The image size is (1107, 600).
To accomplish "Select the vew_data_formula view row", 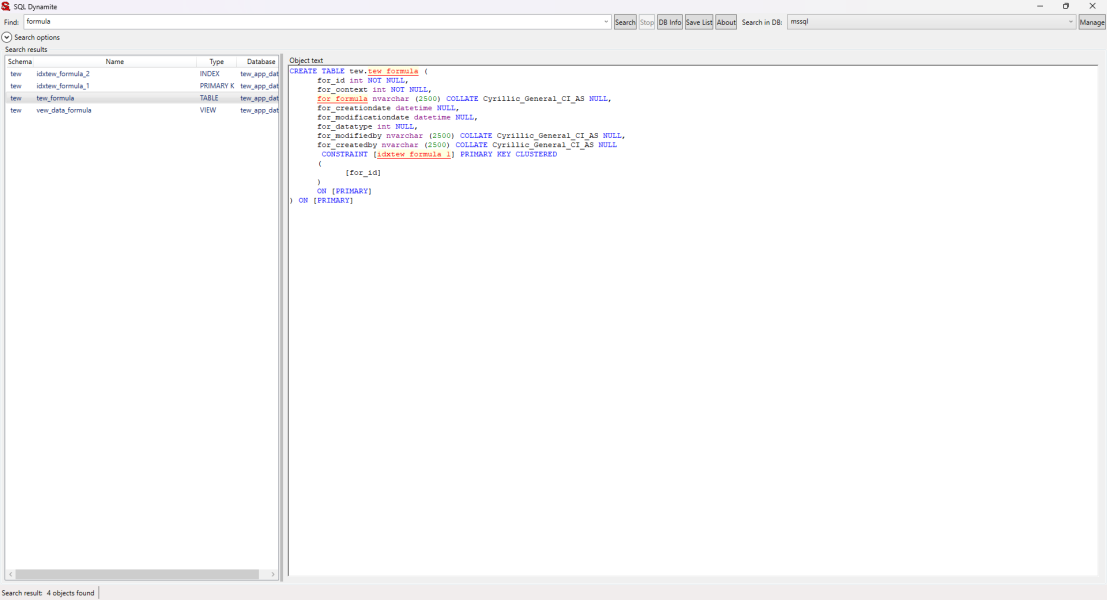I will coord(63,110).
